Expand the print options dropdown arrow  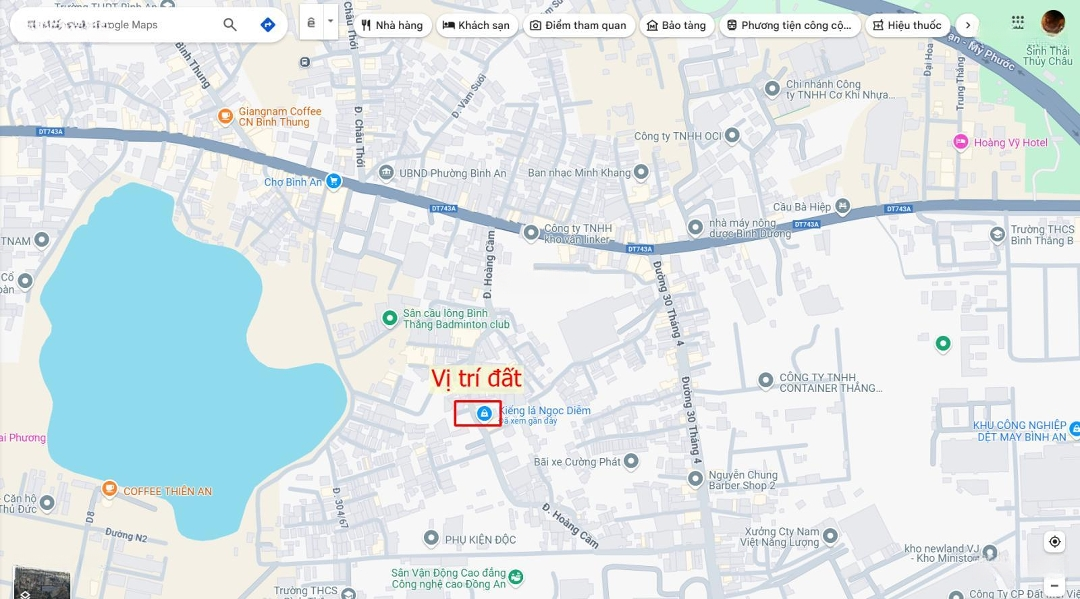pos(331,22)
